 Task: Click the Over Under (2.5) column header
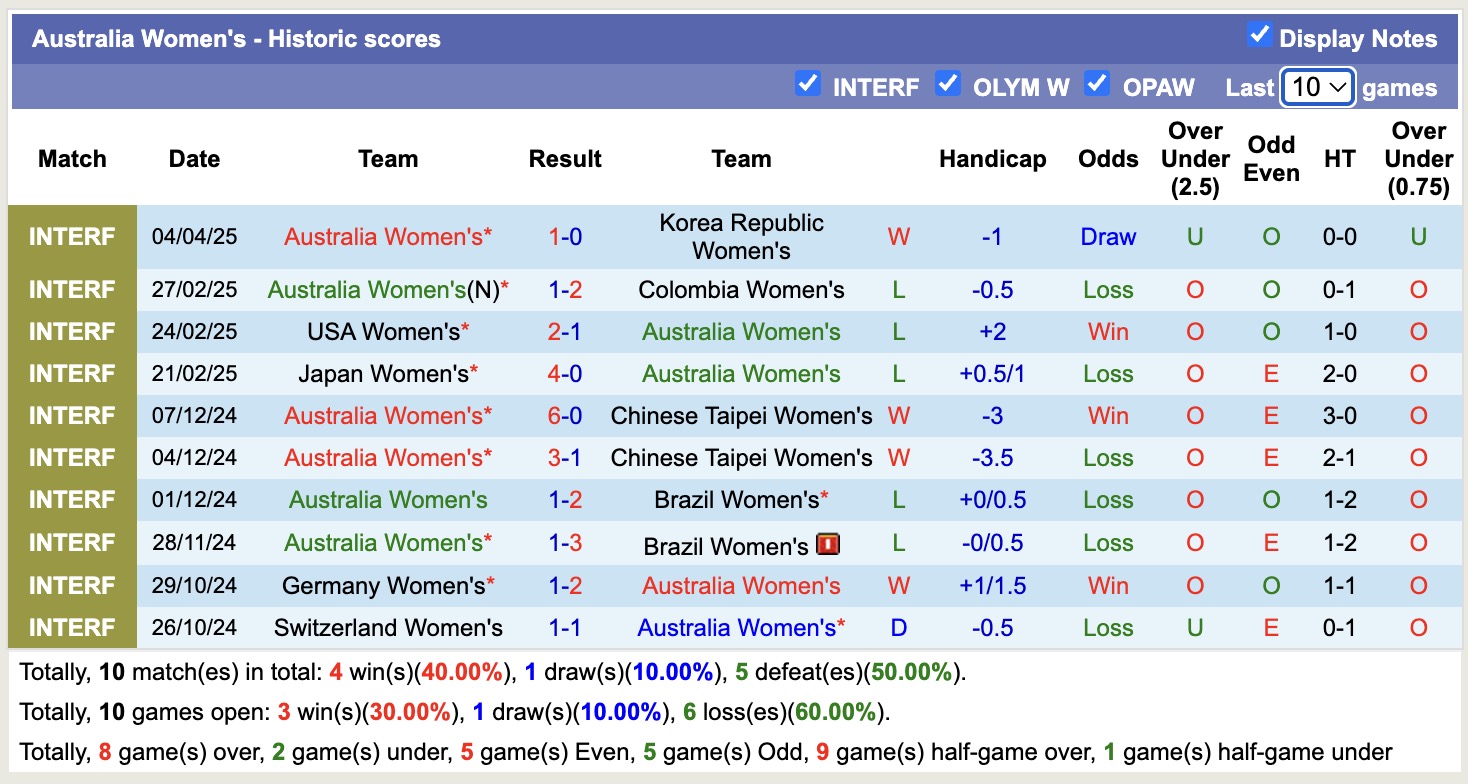tap(1195, 159)
